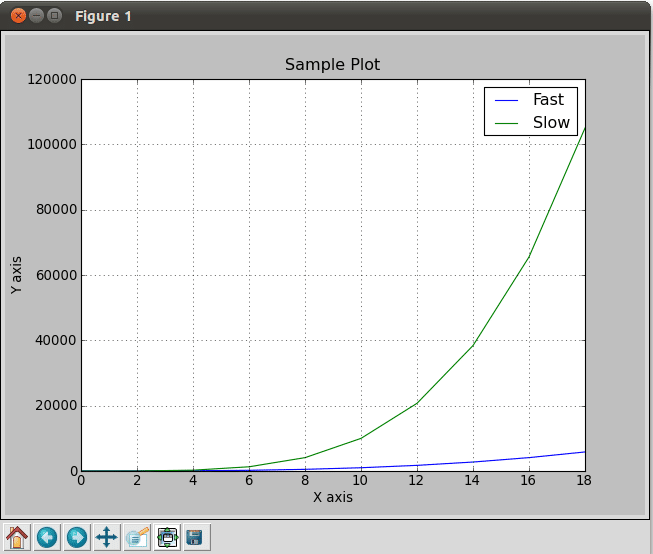This screenshot has width=653, height=554.
Task: Save the figure with floppy disk icon
Action: click(x=196, y=537)
